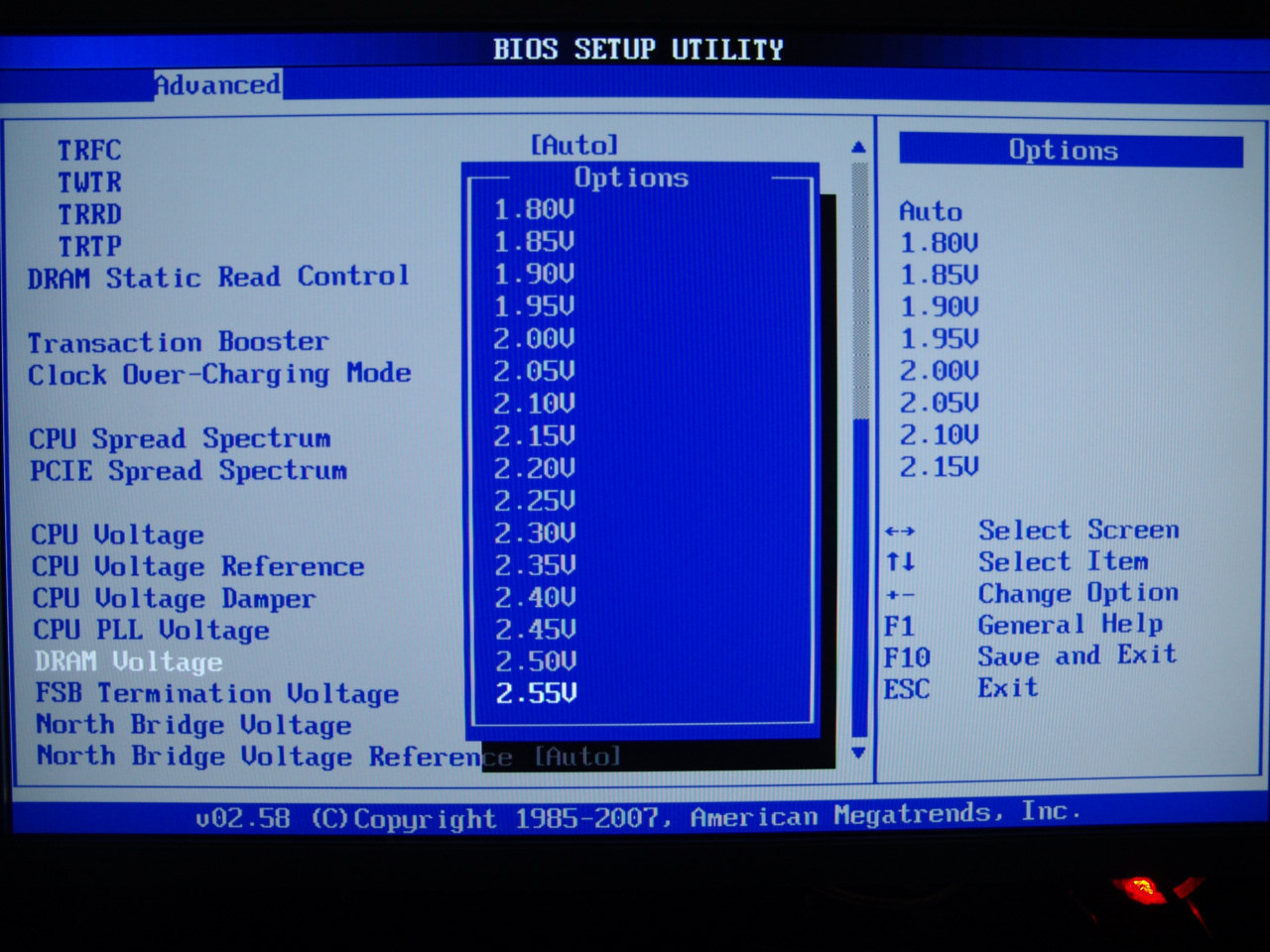Click the scroll up arrow icon
Viewport: 1270px width, 952px height.
858,147
